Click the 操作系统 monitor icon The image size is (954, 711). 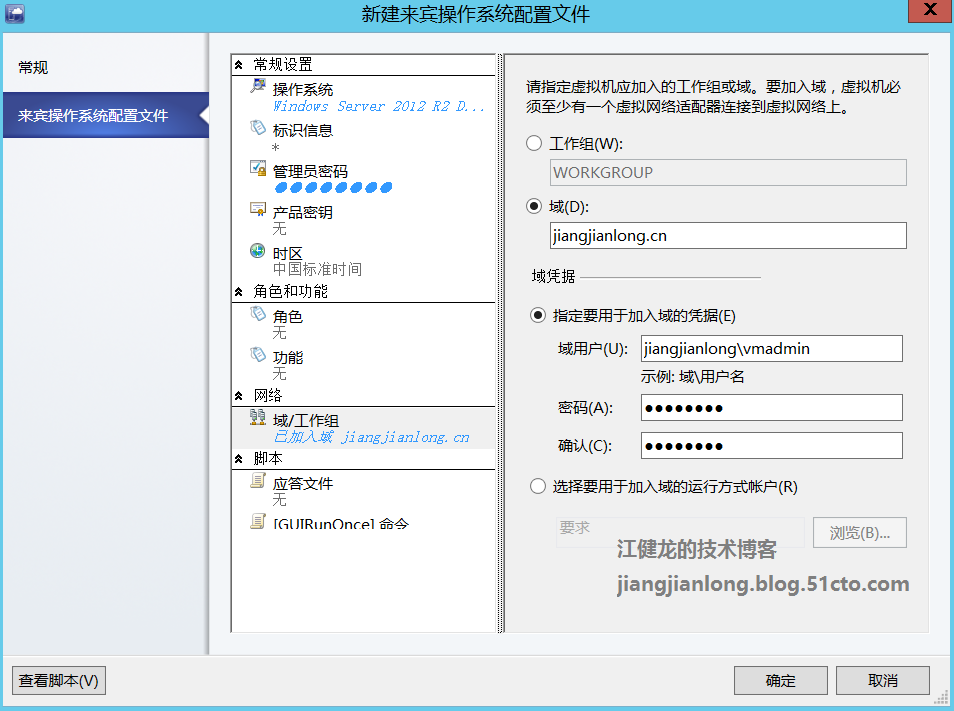click(258, 86)
